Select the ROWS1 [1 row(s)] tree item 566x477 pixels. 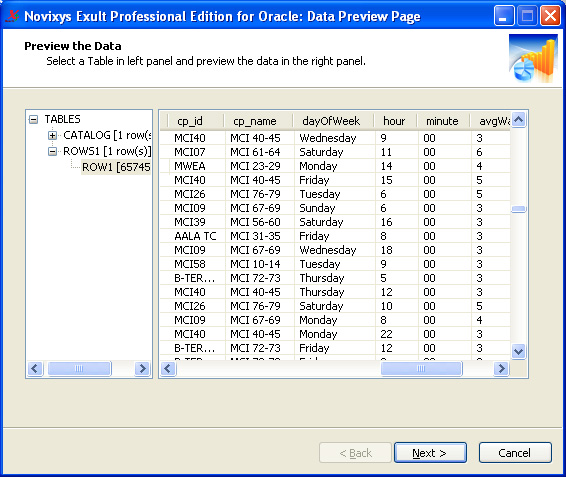(107, 151)
